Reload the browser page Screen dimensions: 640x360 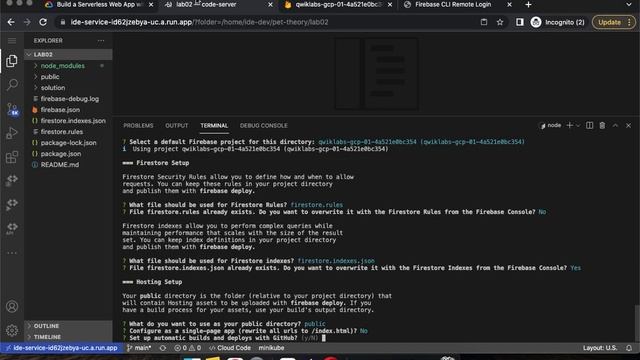pos(43,22)
